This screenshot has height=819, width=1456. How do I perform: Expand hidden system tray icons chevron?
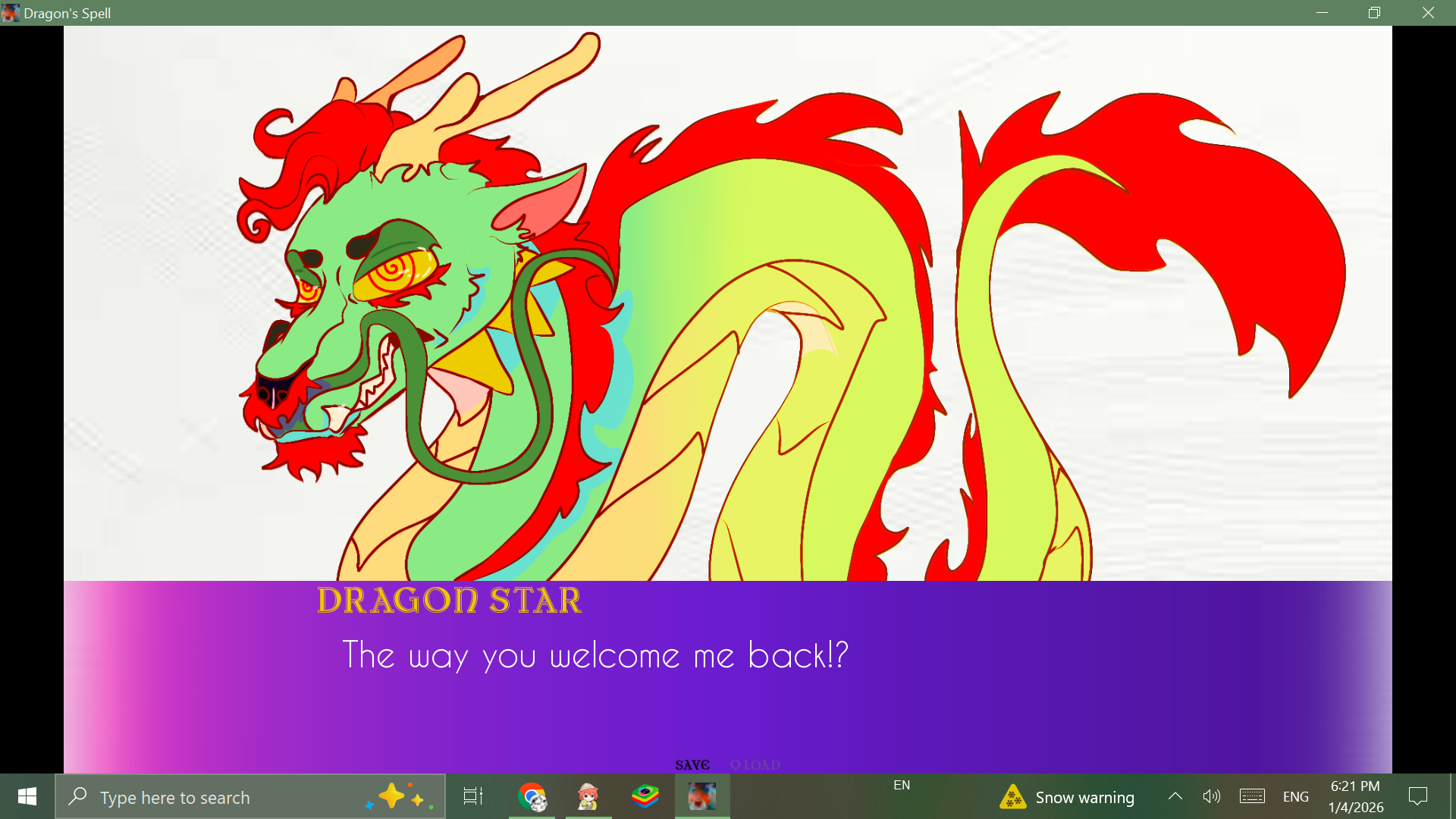click(1175, 796)
